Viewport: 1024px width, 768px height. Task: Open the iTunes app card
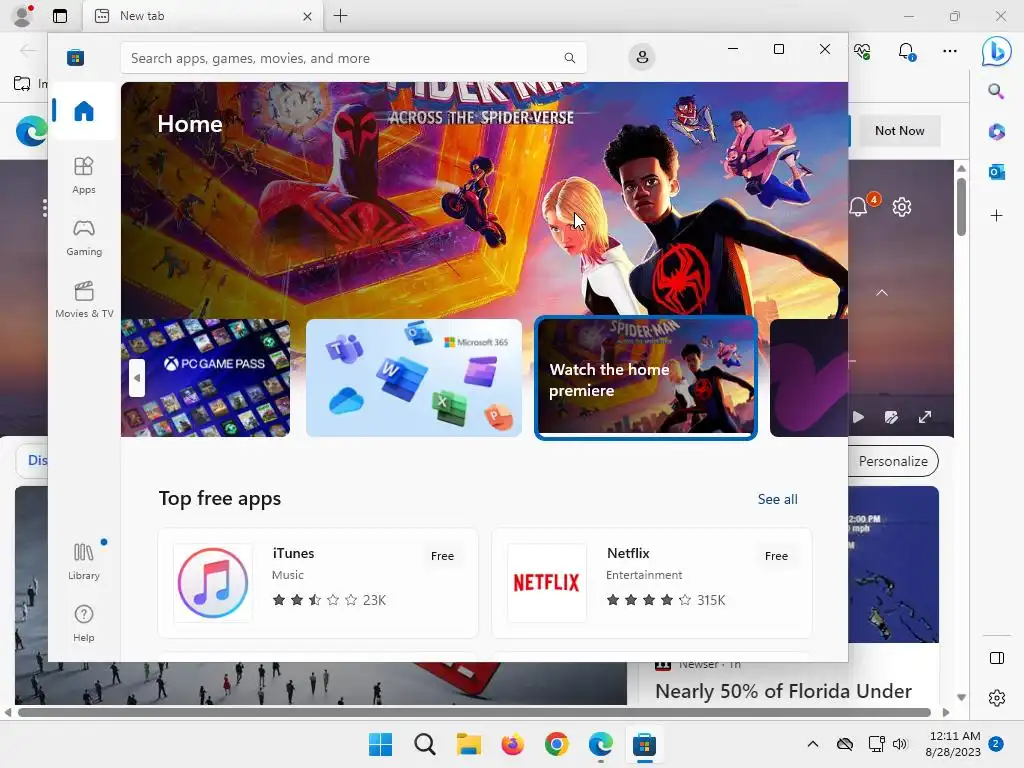coord(318,583)
